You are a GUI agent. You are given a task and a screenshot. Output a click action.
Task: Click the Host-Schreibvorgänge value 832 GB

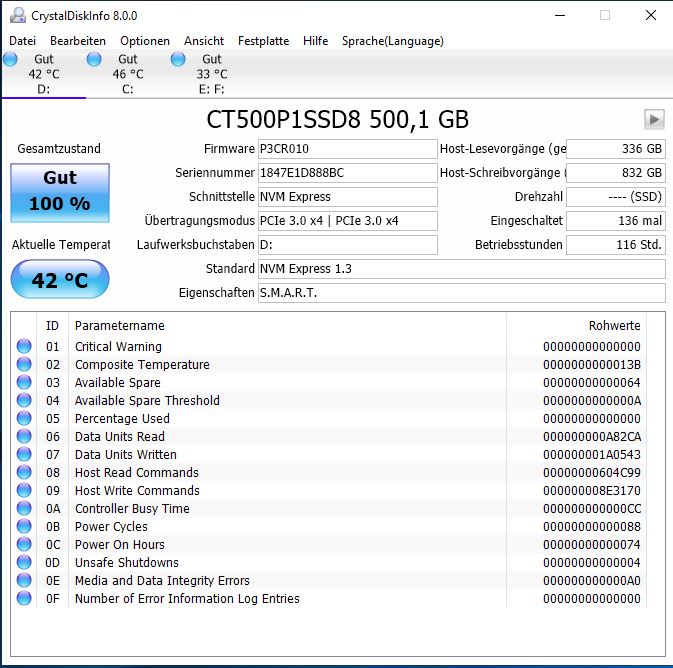coord(616,173)
